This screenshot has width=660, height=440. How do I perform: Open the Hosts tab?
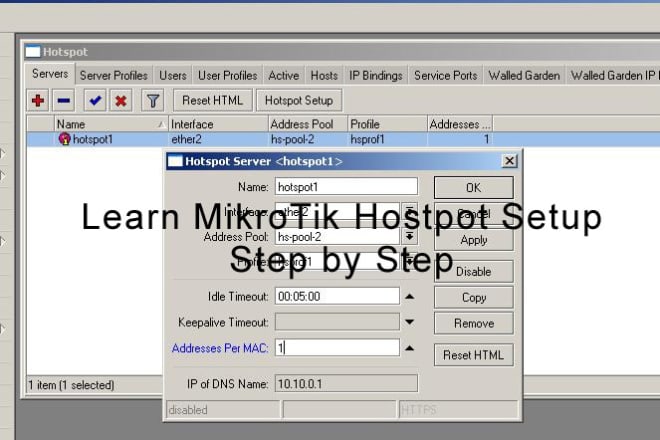[324, 75]
